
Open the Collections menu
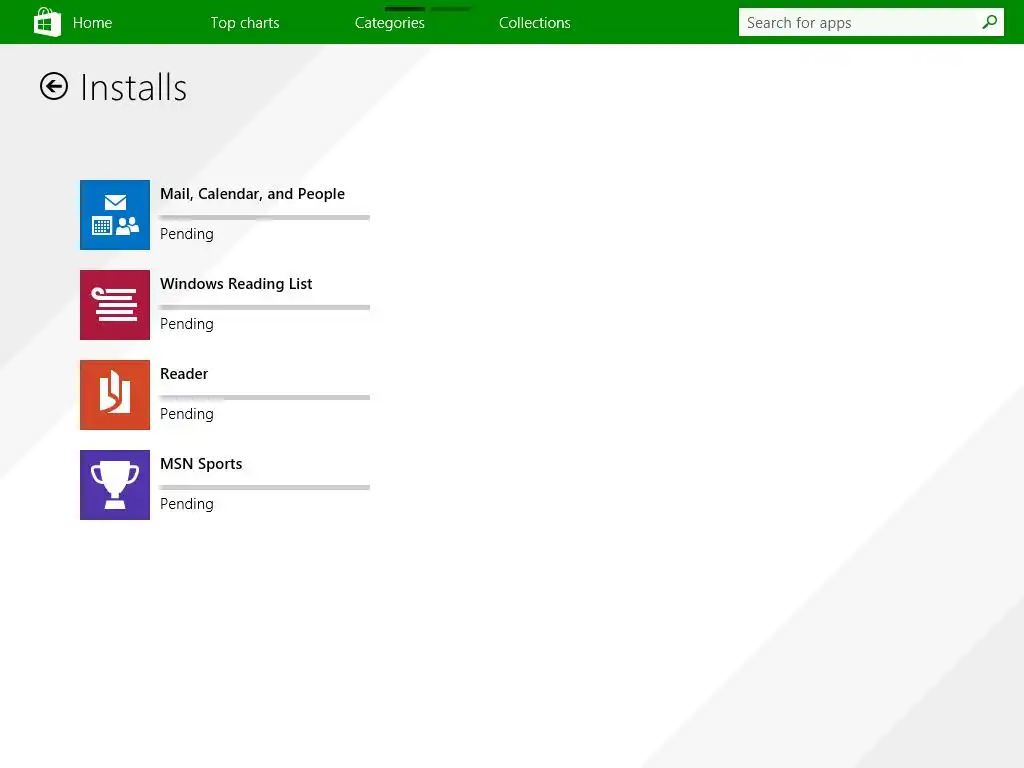[535, 23]
